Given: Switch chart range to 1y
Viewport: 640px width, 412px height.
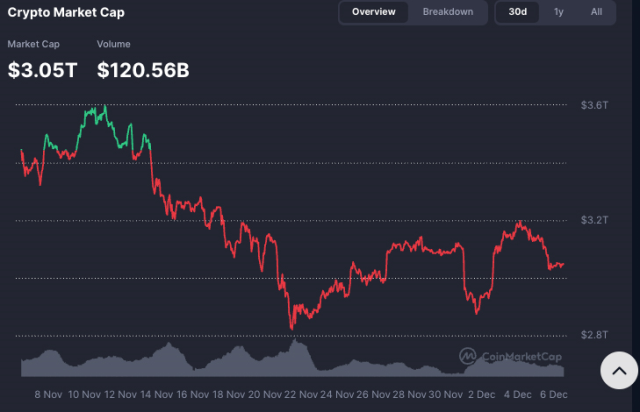Looking at the screenshot, I should pyautogui.click(x=558, y=12).
